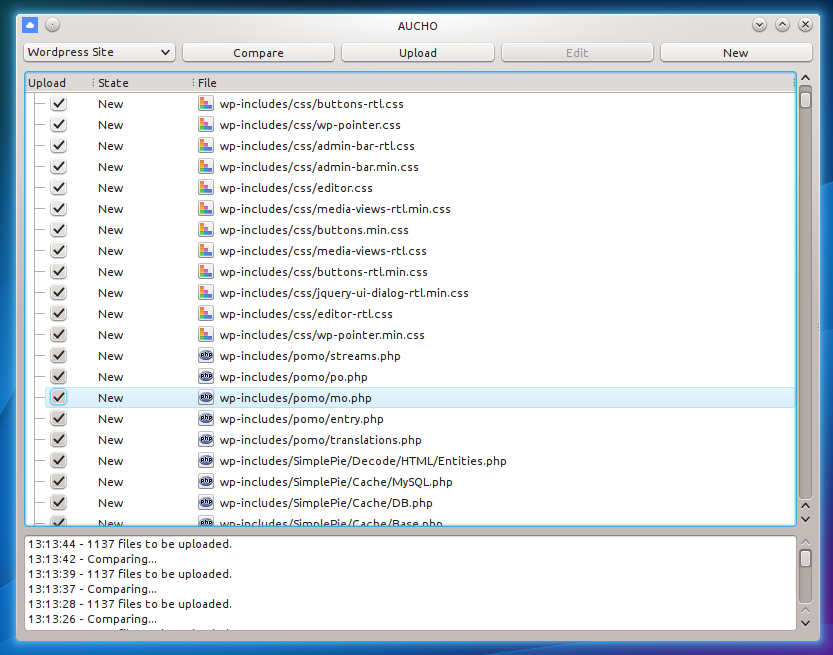
Task: Click PHP file icon for MySQL.php
Action: (206, 481)
